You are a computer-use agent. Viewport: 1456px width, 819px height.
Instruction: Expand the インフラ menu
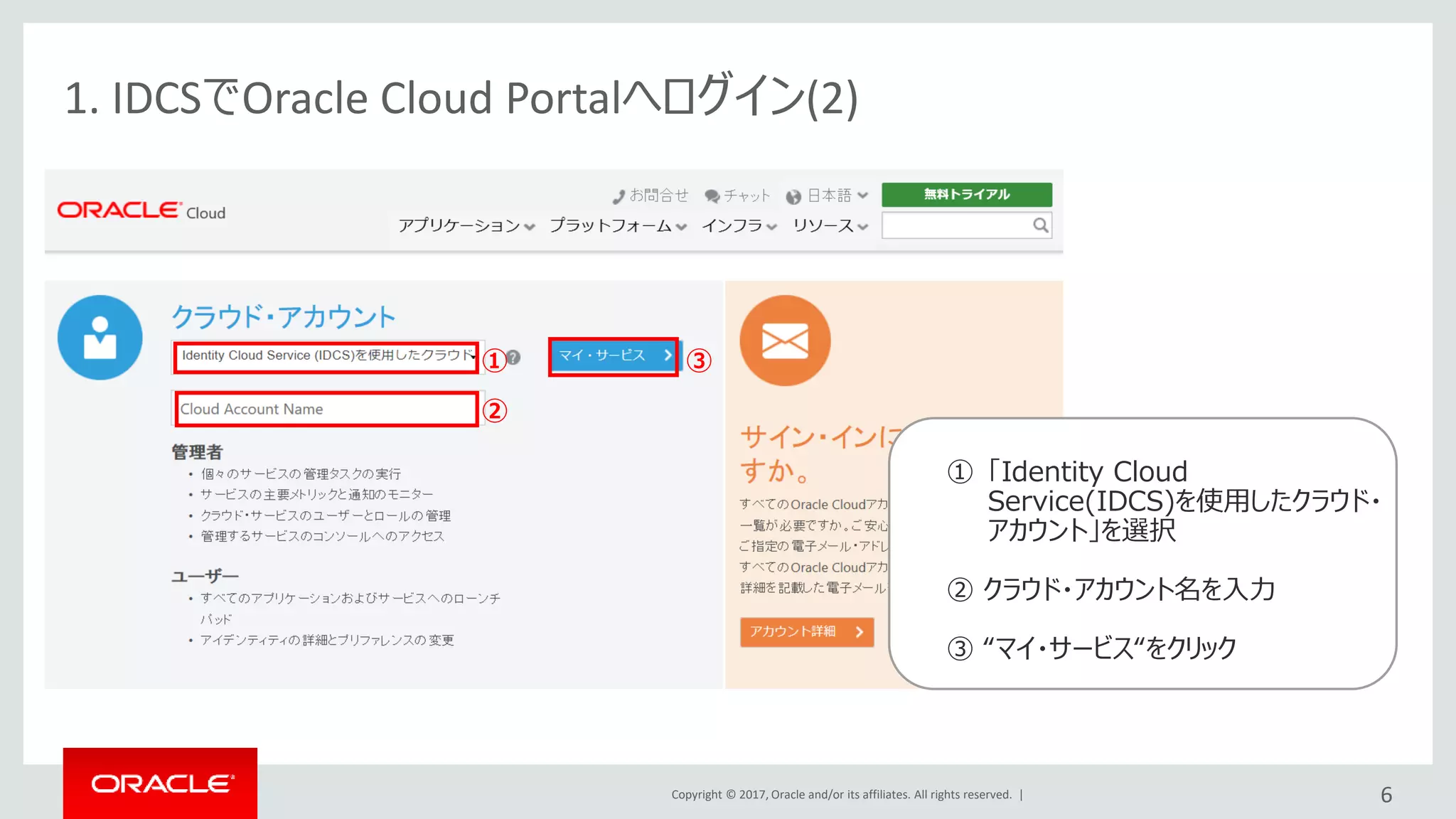pyautogui.click(x=739, y=225)
